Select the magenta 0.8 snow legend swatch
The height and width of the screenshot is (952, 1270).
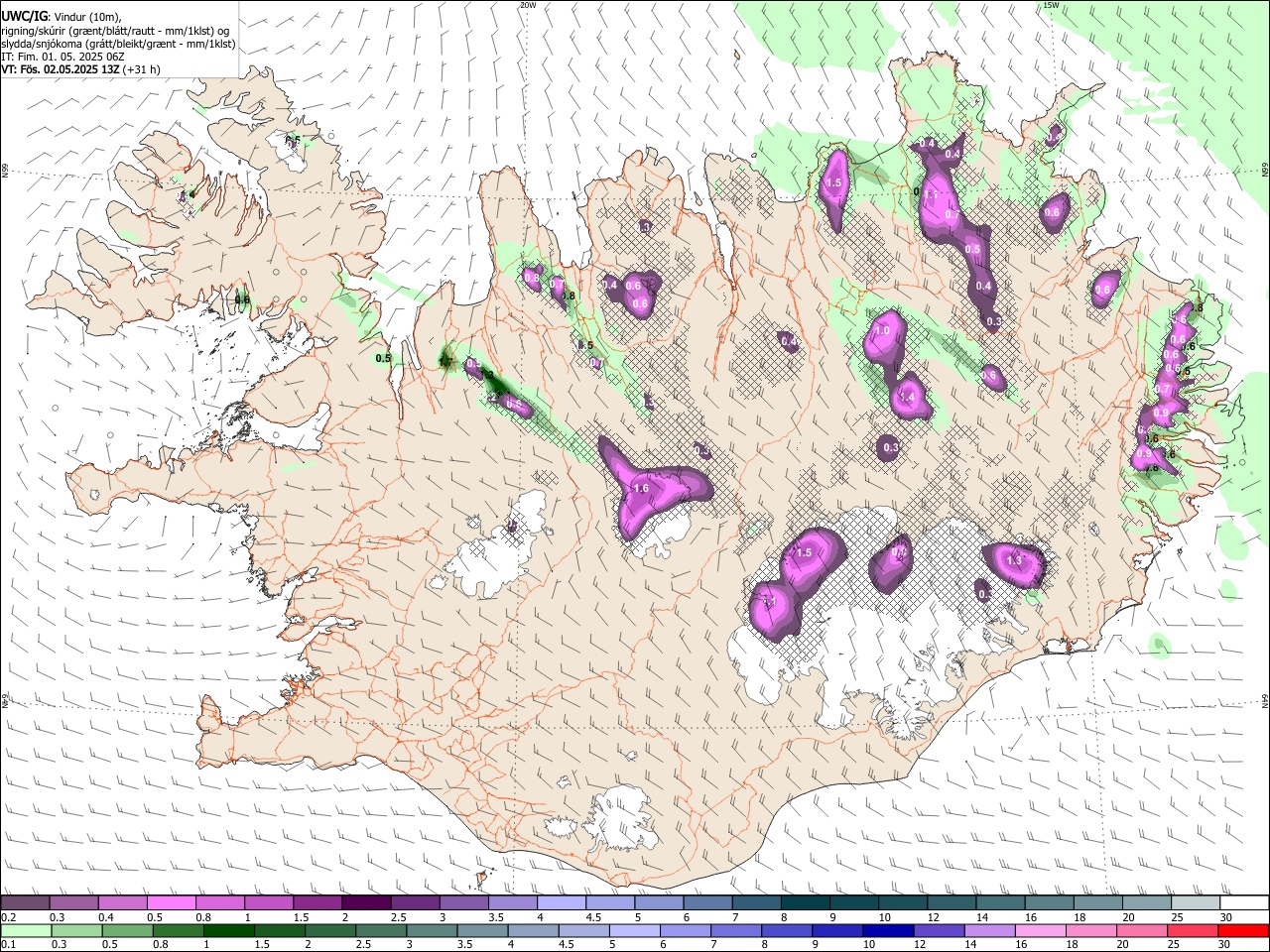pos(219,903)
